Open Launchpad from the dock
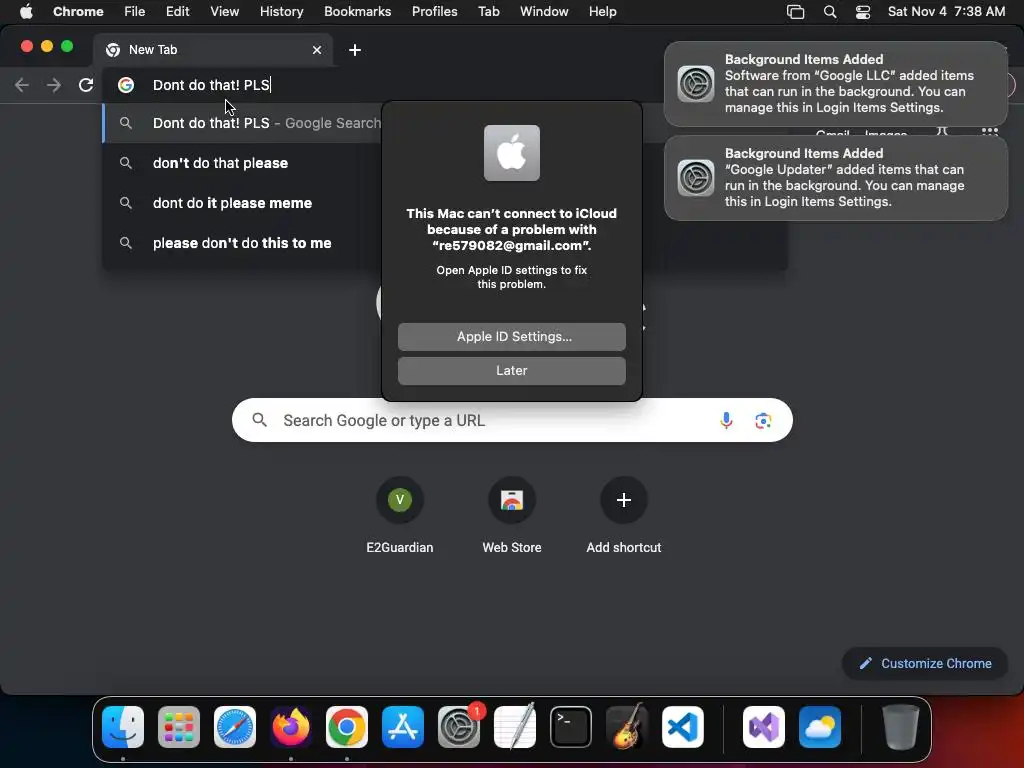The width and height of the screenshot is (1024, 768). pyautogui.click(x=179, y=727)
